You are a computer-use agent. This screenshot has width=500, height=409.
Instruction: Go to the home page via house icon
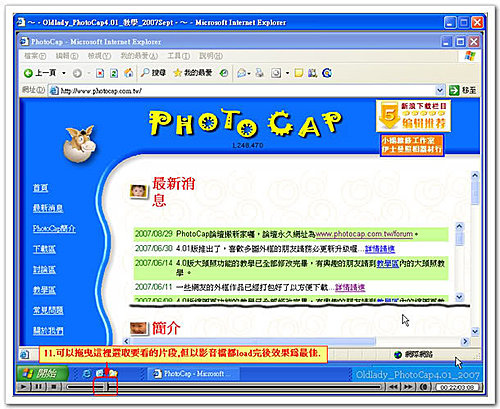[x=129, y=73]
